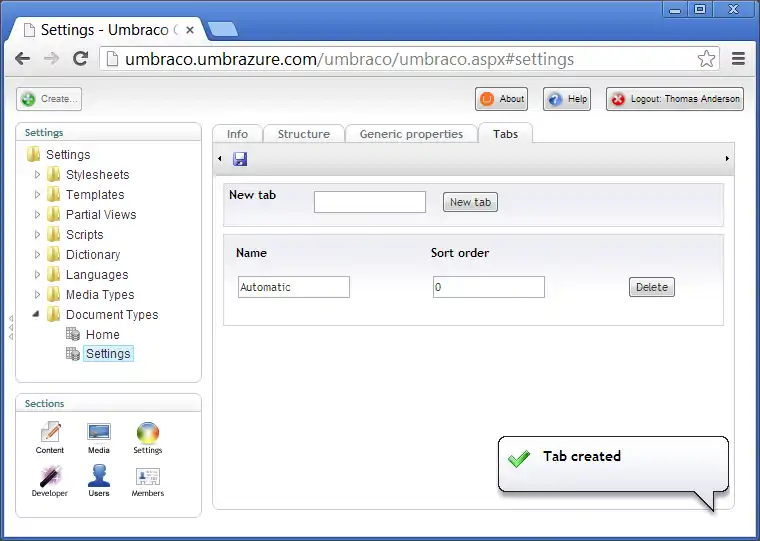The width and height of the screenshot is (760, 541).
Task: Reload the page with refresh icon
Action: click(x=80, y=59)
